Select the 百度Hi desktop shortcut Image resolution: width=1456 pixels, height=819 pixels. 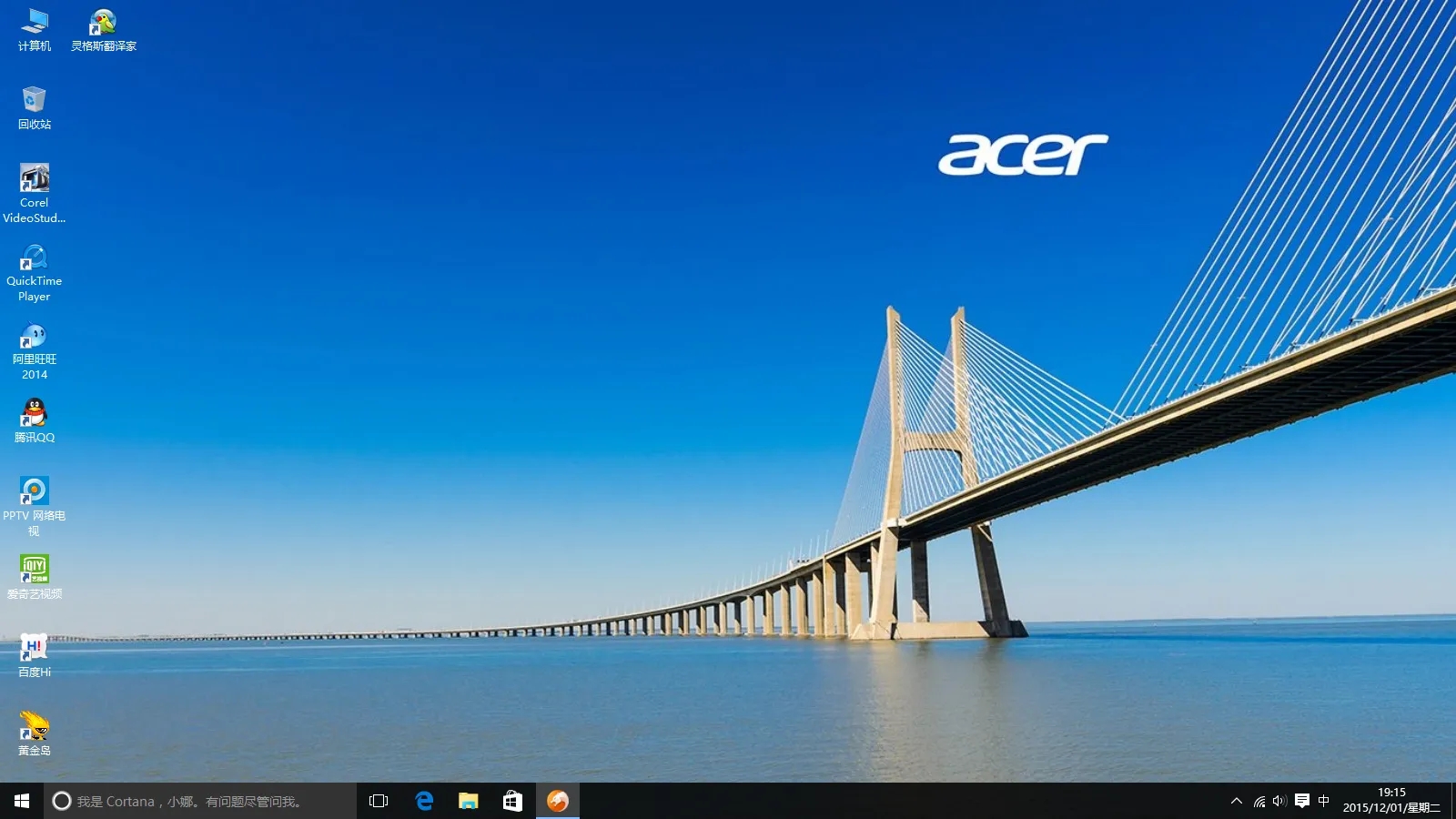click(35, 655)
